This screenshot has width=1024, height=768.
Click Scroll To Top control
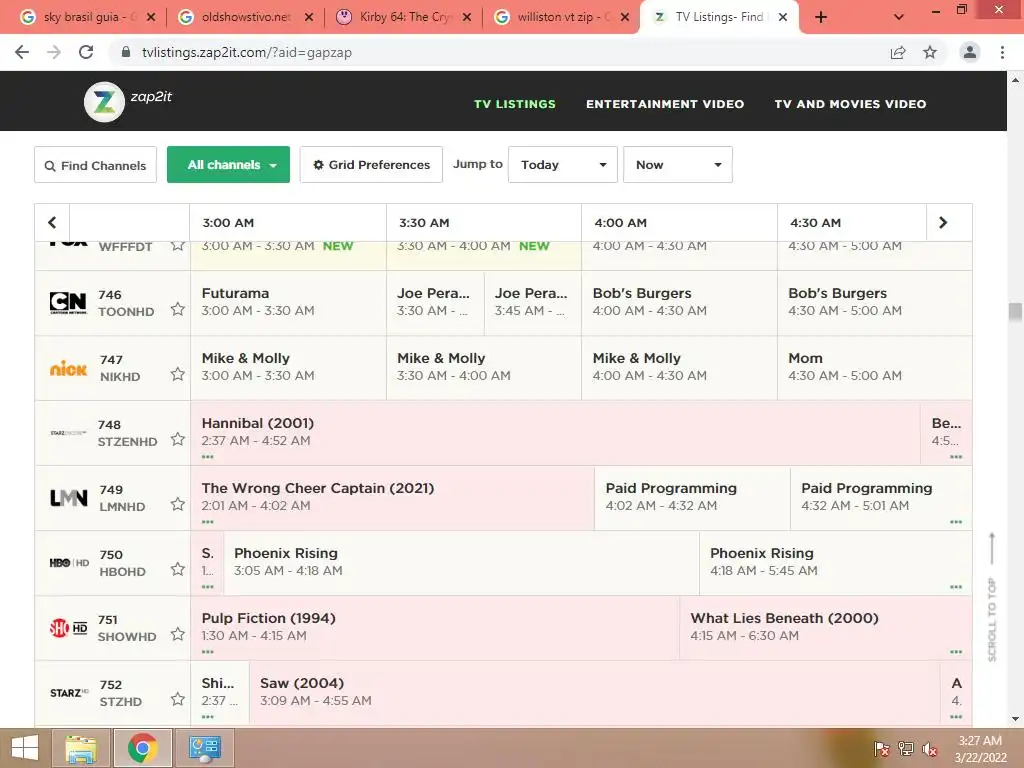coord(992,597)
